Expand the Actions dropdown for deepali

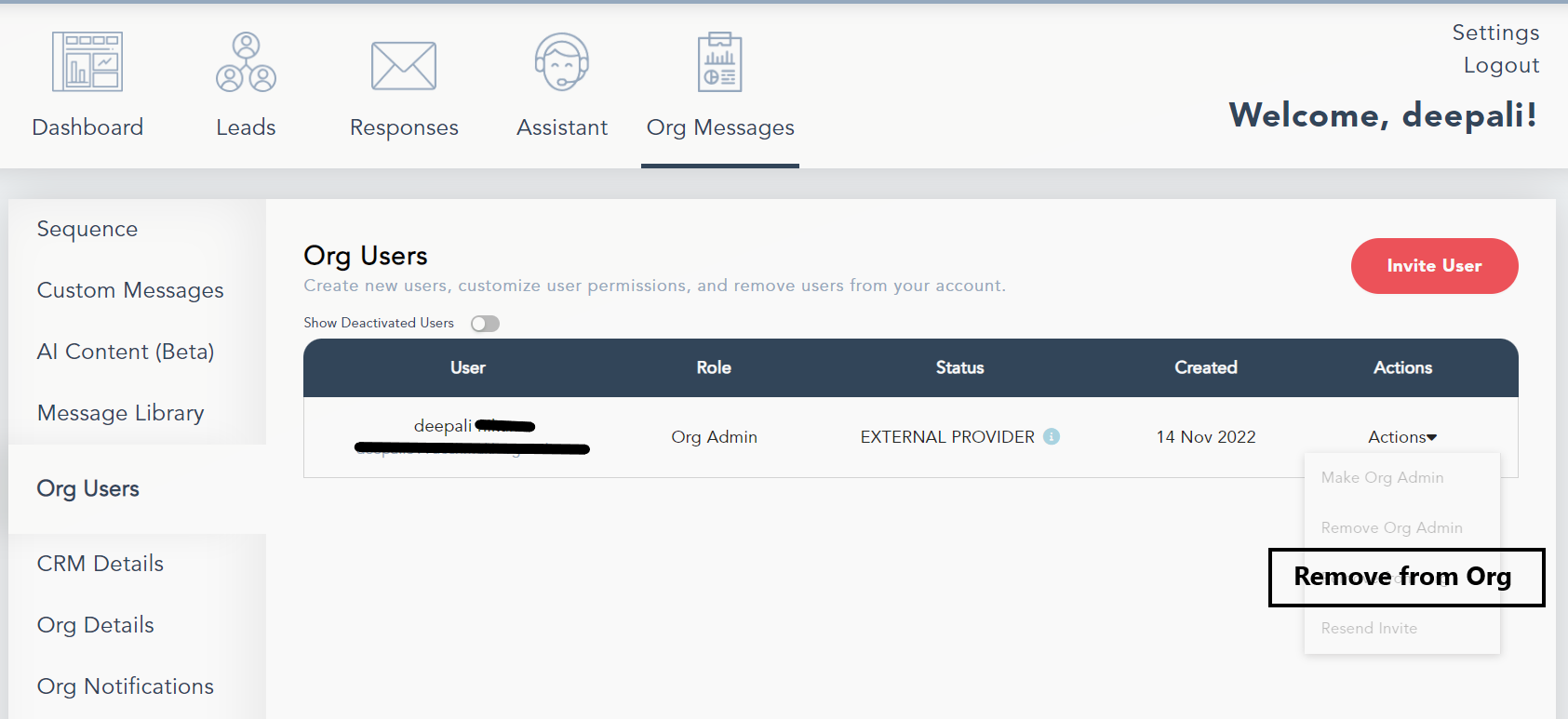1401,437
